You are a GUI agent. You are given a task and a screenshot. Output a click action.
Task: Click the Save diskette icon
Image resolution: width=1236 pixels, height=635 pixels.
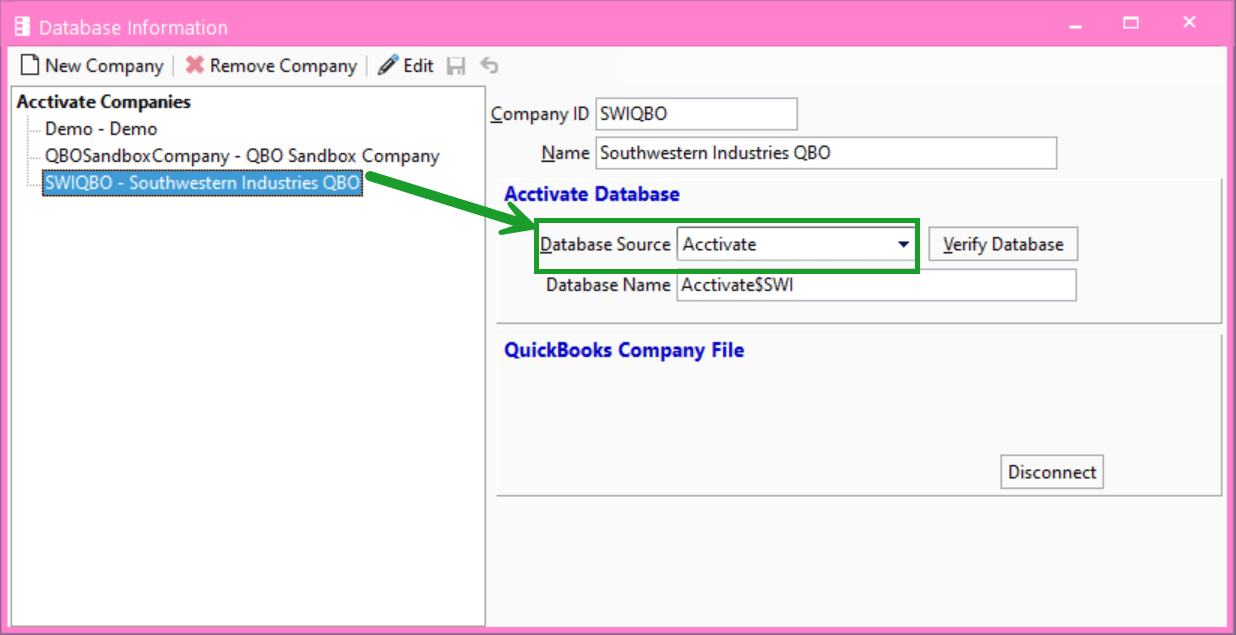pyautogui.click(x=457, y=65)
